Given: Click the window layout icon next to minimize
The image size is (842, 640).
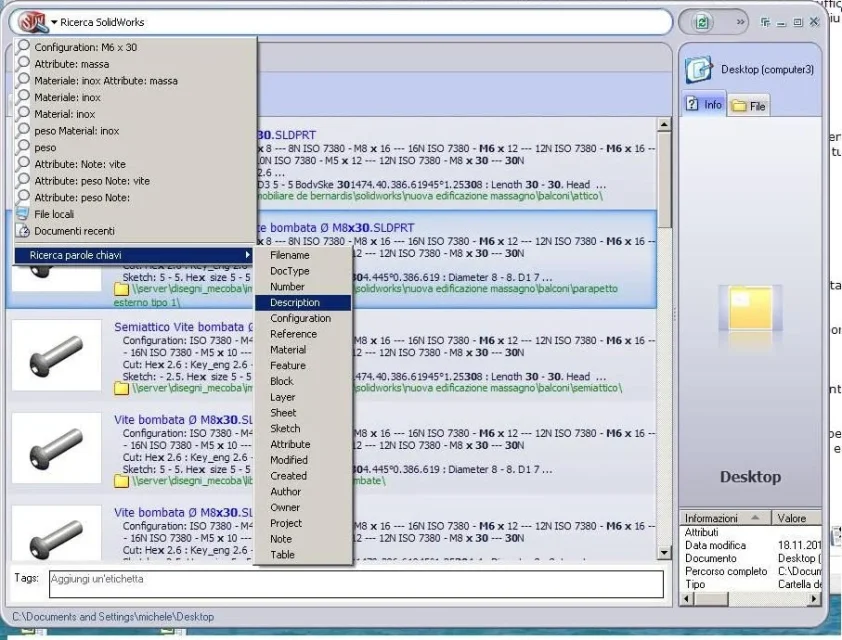Looking at the screenshot, I should click(765, 22).
